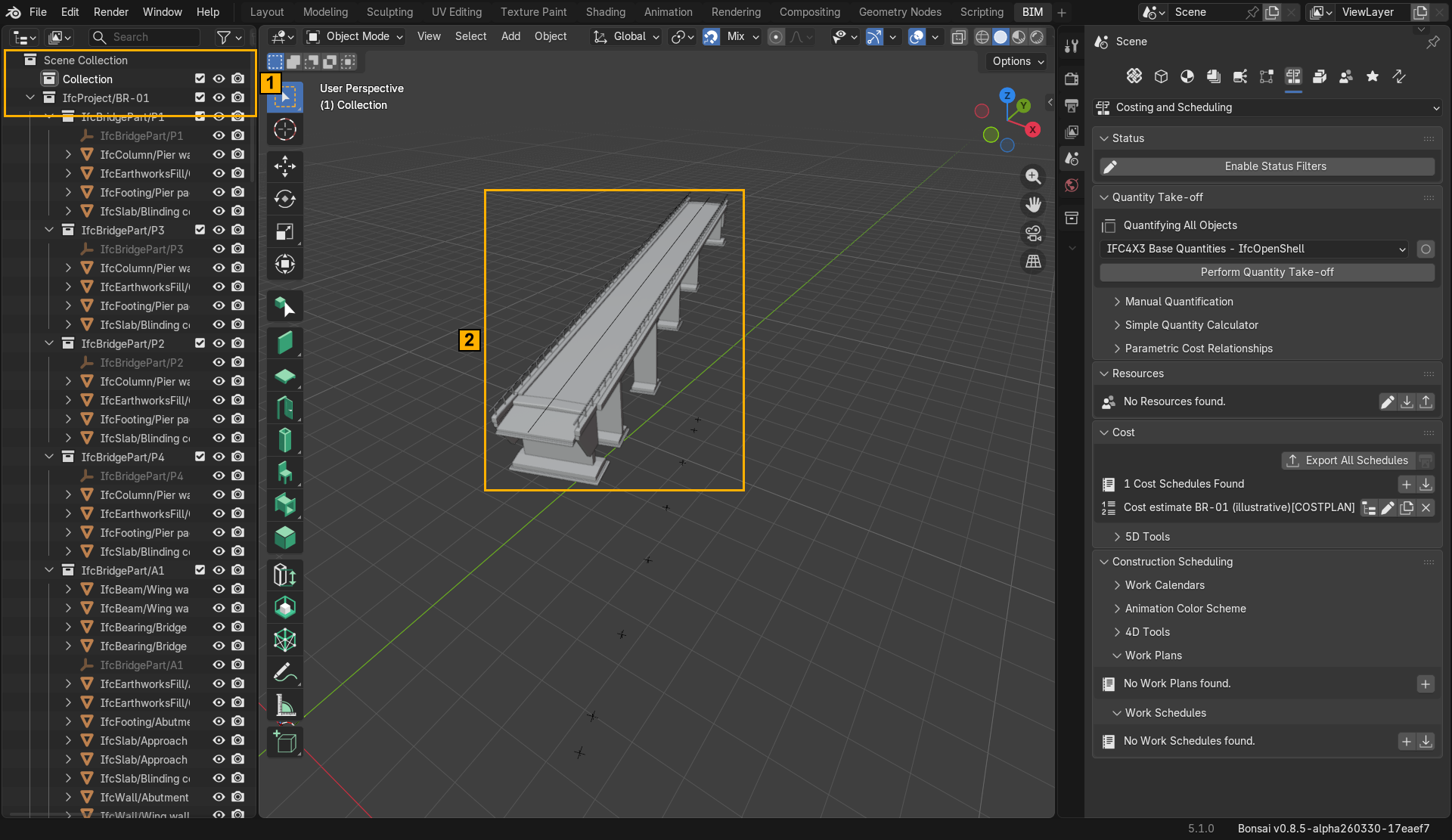The image size is (1452, 840).
Task: Click Perform Quantity Take-off button
Action: [x=1267, y=272]
